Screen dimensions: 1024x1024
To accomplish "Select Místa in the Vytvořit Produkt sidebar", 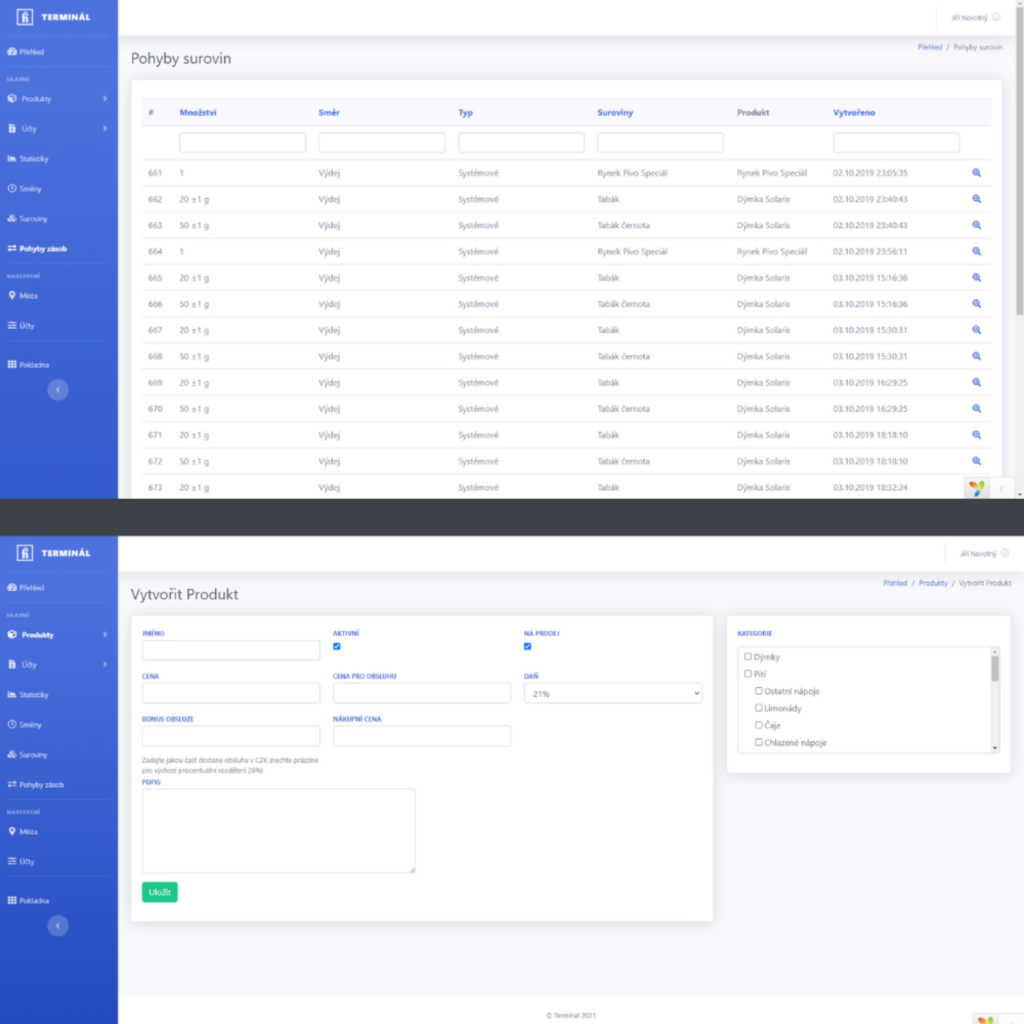I will [28, 832].
